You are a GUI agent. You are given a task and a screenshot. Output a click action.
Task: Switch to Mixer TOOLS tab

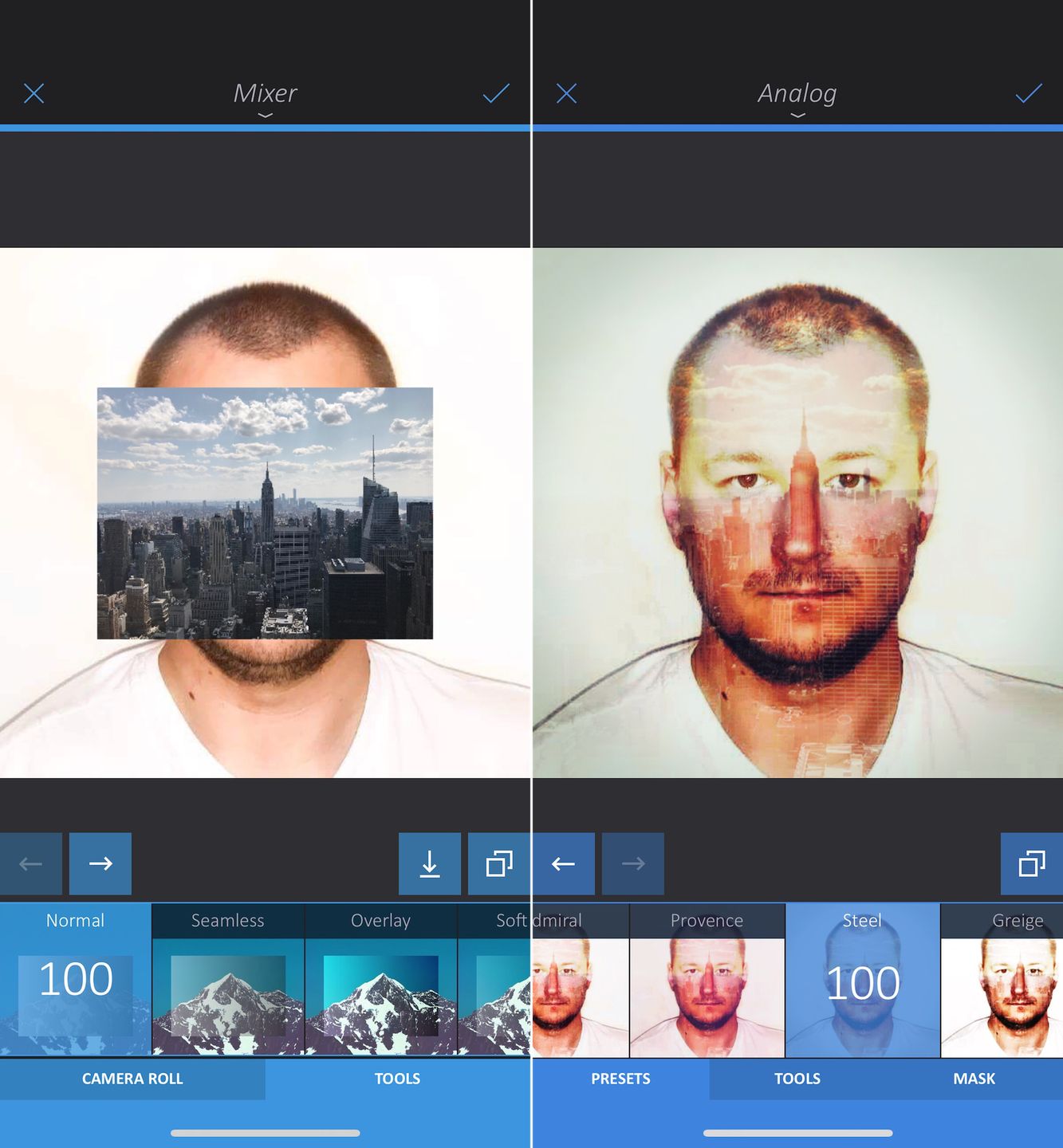[x=397, y=1079]
